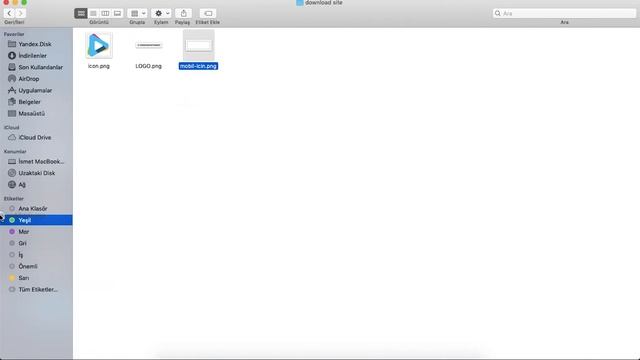The image size is (640, 360).
Task: Open the Grupla grouping dropdown
Action: pyautogui.click(x=138, y=13)
